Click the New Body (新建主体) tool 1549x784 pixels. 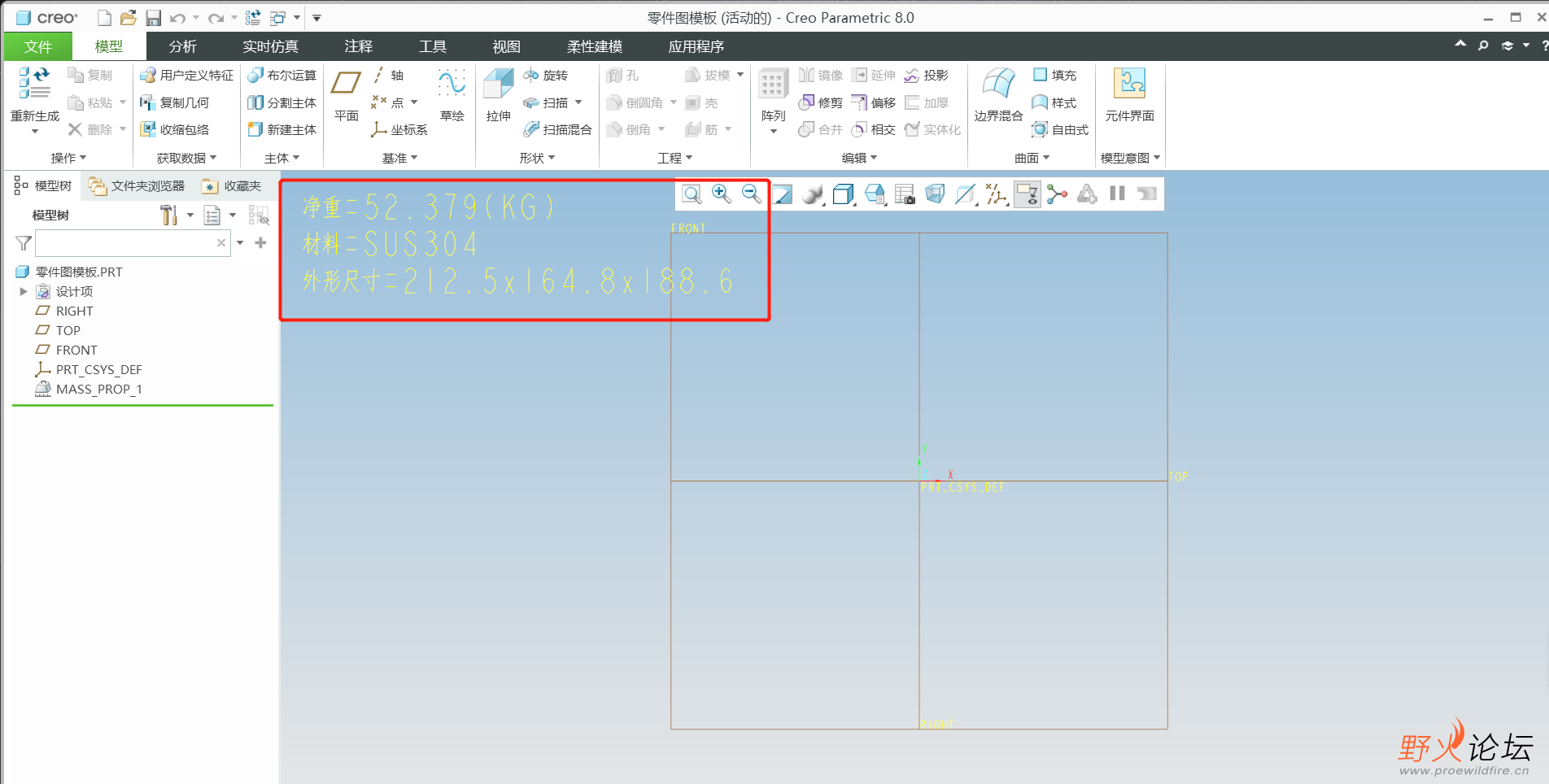pyautogui.click(x=281, y=129)
